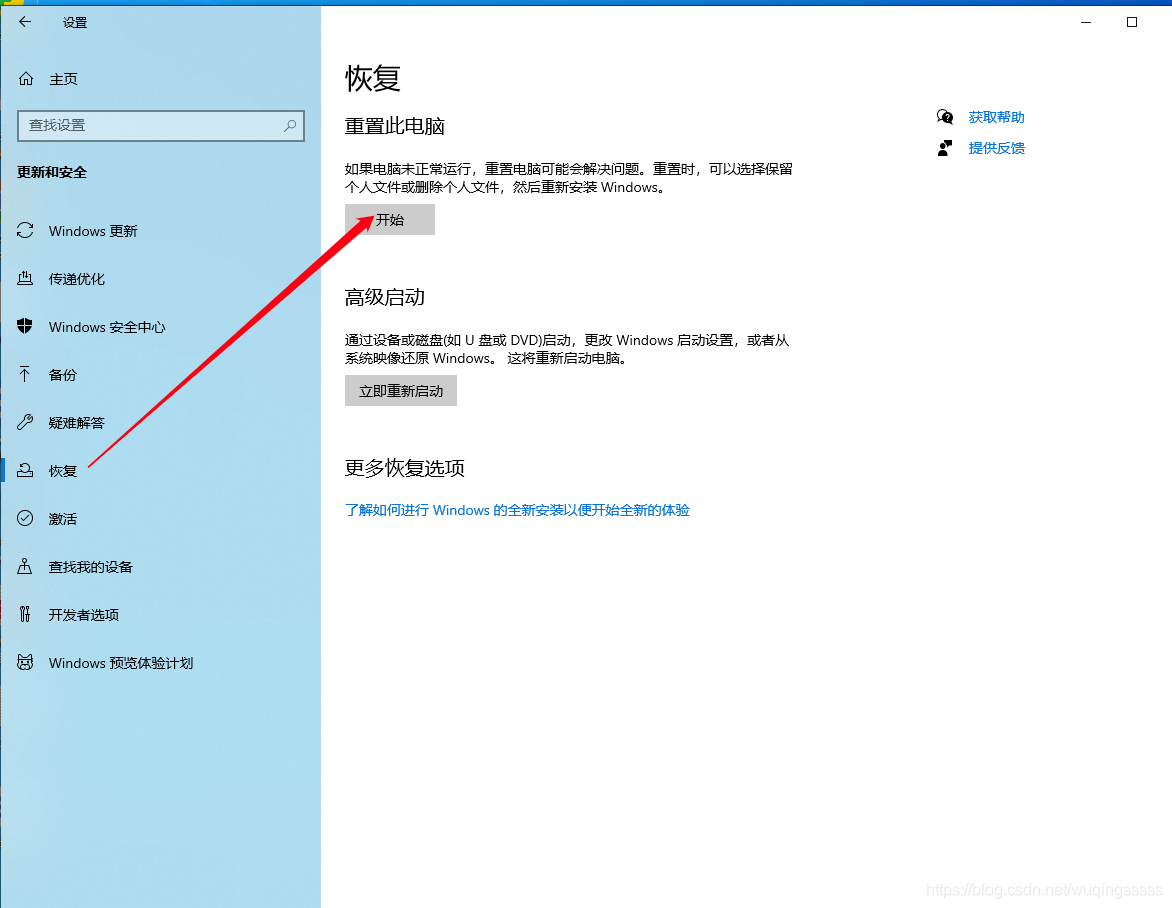Open the 疑难解答 page
Screen dimensions: 1172x908
point(76,422)
